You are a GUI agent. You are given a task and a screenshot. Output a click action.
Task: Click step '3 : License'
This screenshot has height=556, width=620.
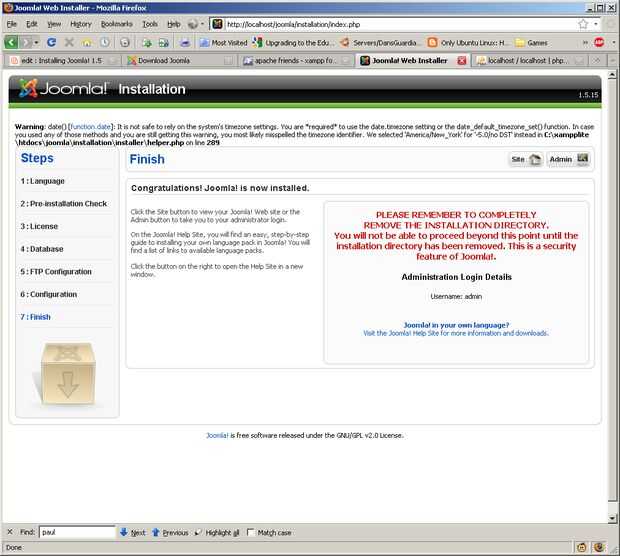pos(39,226)
